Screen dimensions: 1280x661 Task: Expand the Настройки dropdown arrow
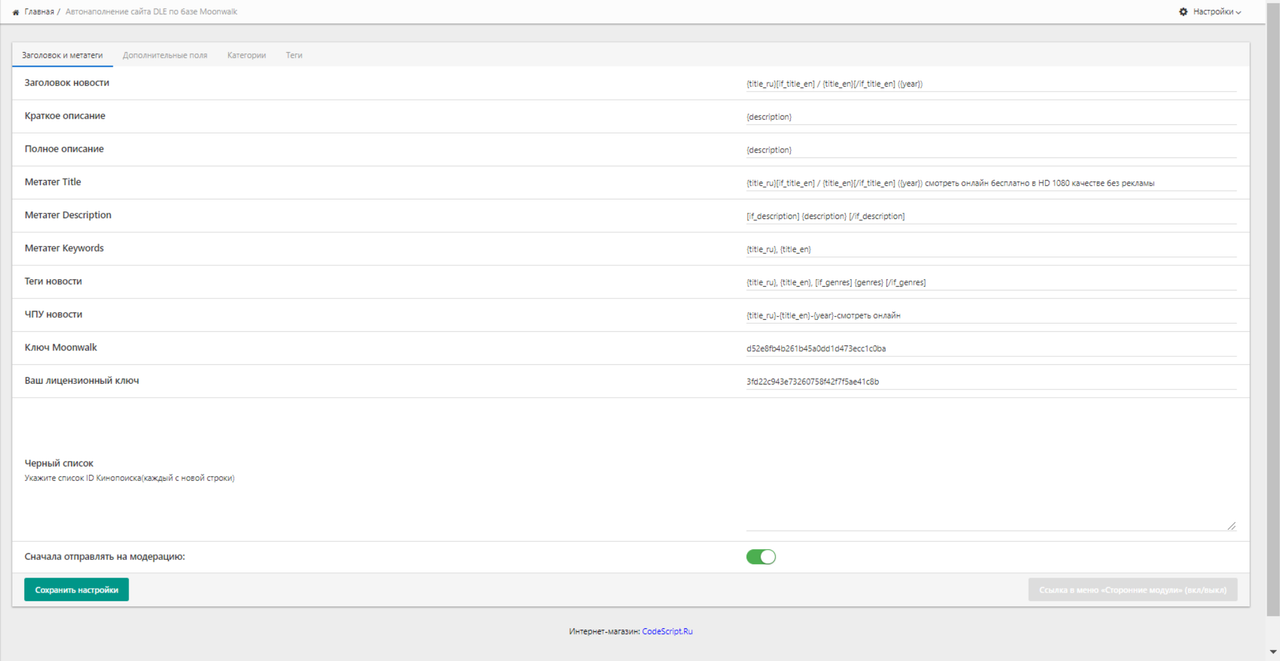coord(1238,12)
